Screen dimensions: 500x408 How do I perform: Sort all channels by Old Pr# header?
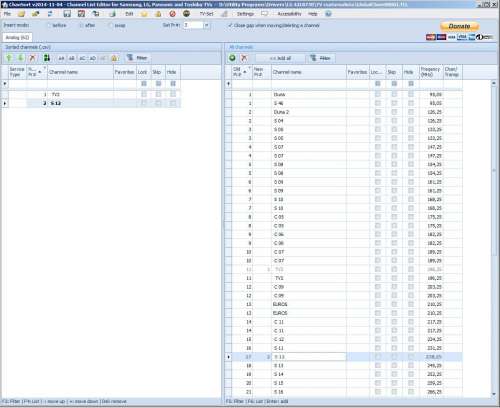click(x=242, y=72)
